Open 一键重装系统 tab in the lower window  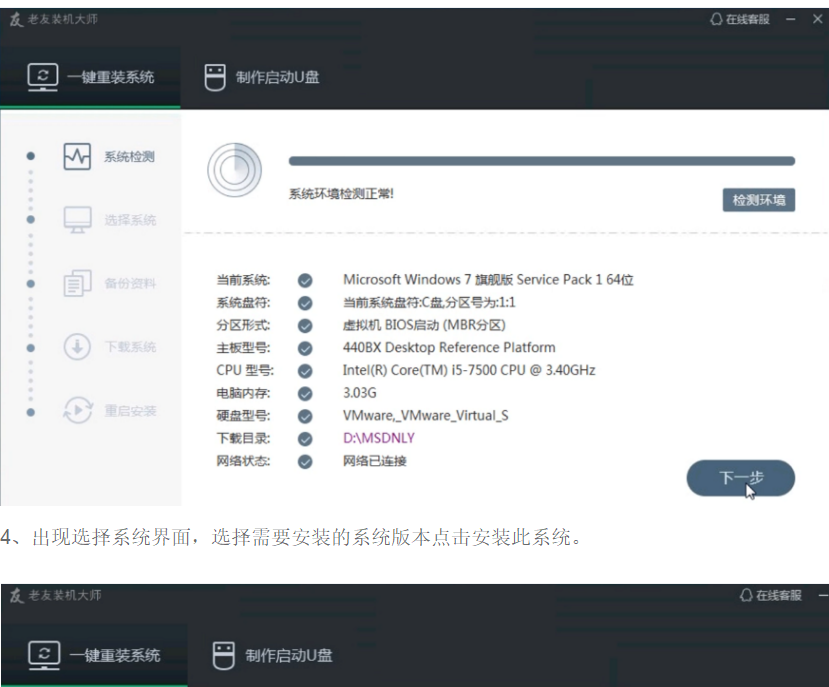click(94, 656)
